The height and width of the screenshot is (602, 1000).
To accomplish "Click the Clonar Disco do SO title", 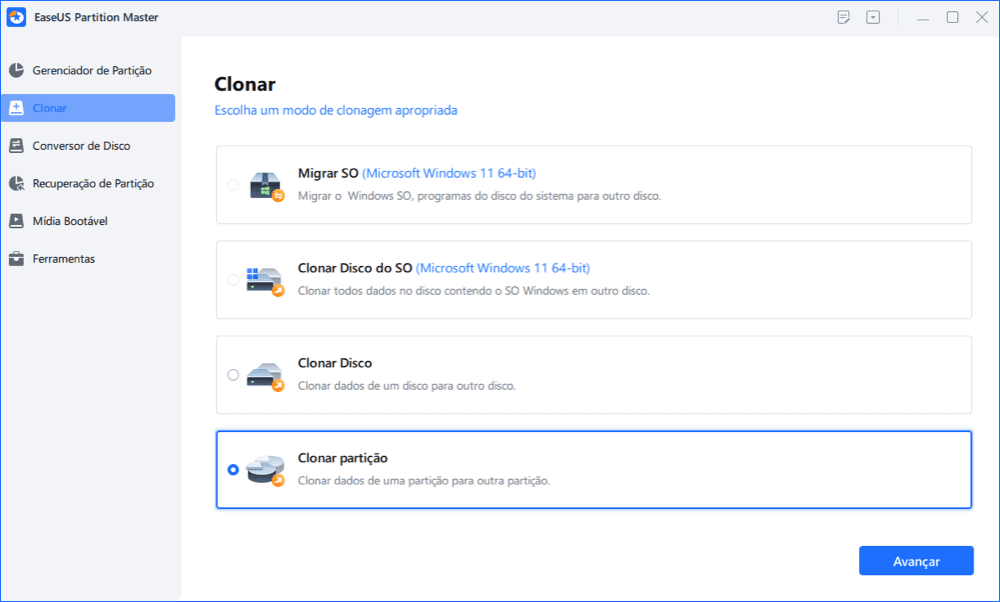I will coord(355,268).
